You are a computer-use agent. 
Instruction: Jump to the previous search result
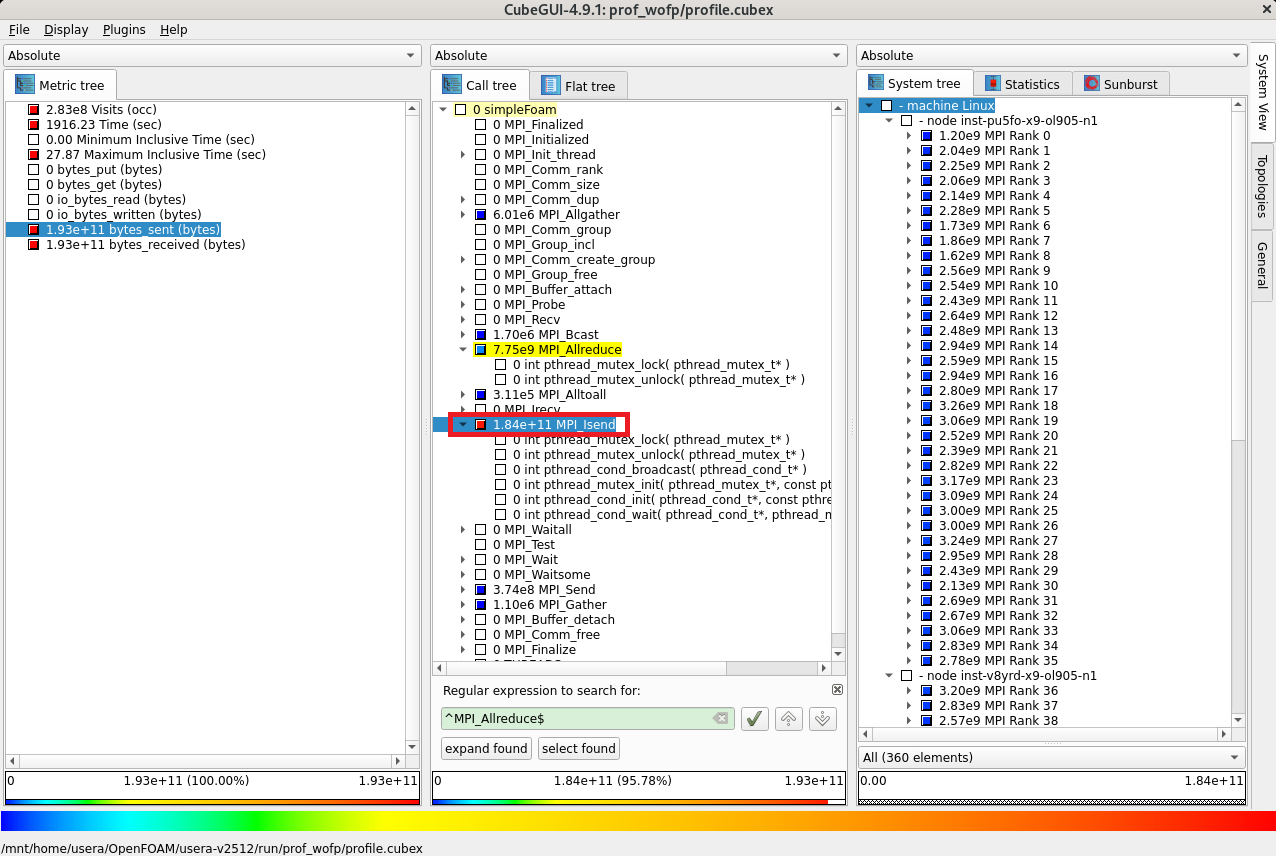pos(788,718)
